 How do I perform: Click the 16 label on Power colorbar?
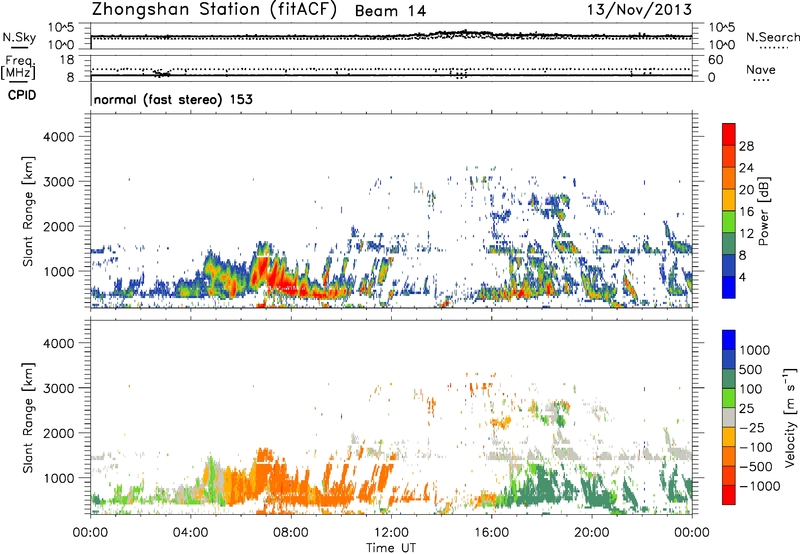pos(746,212)
